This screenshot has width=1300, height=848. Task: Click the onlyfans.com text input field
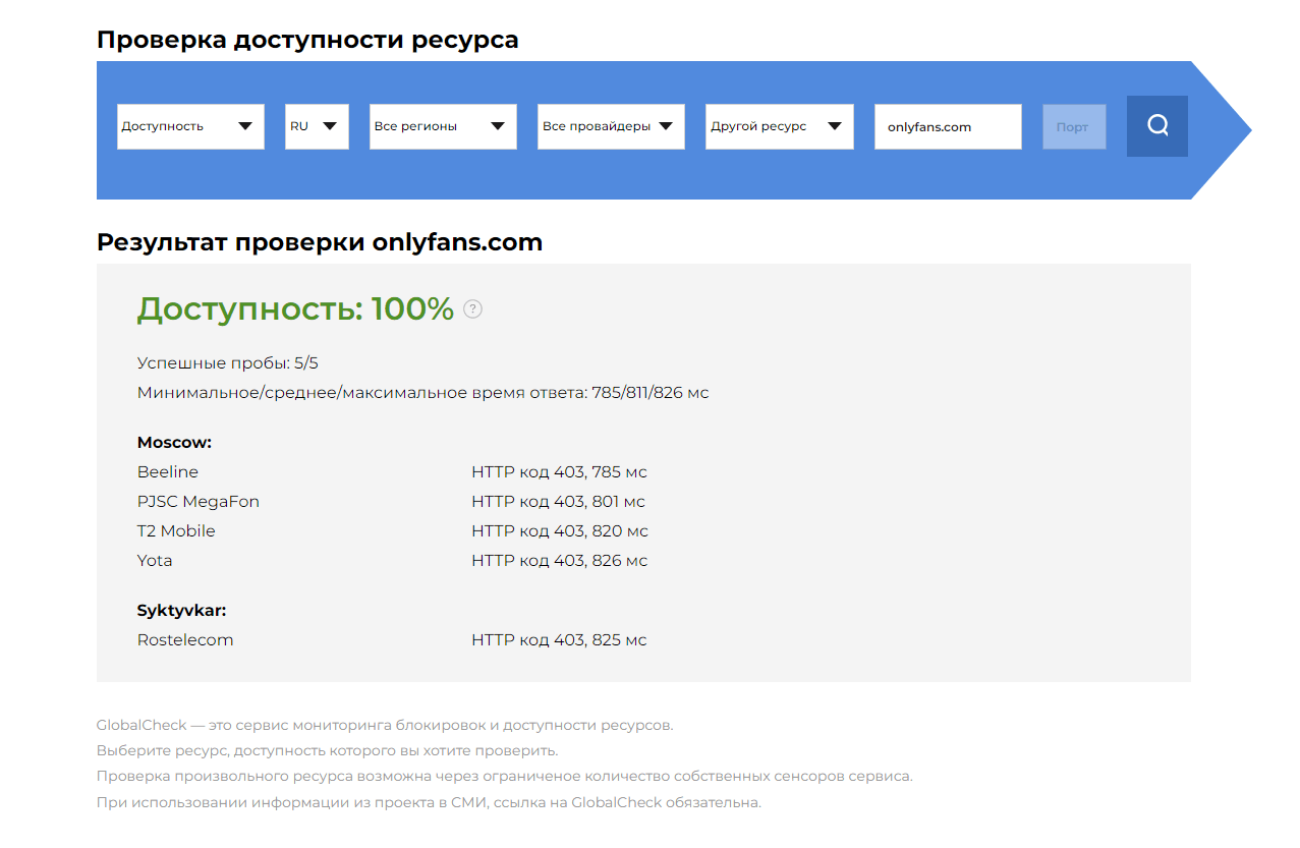[x=947, y=126]
